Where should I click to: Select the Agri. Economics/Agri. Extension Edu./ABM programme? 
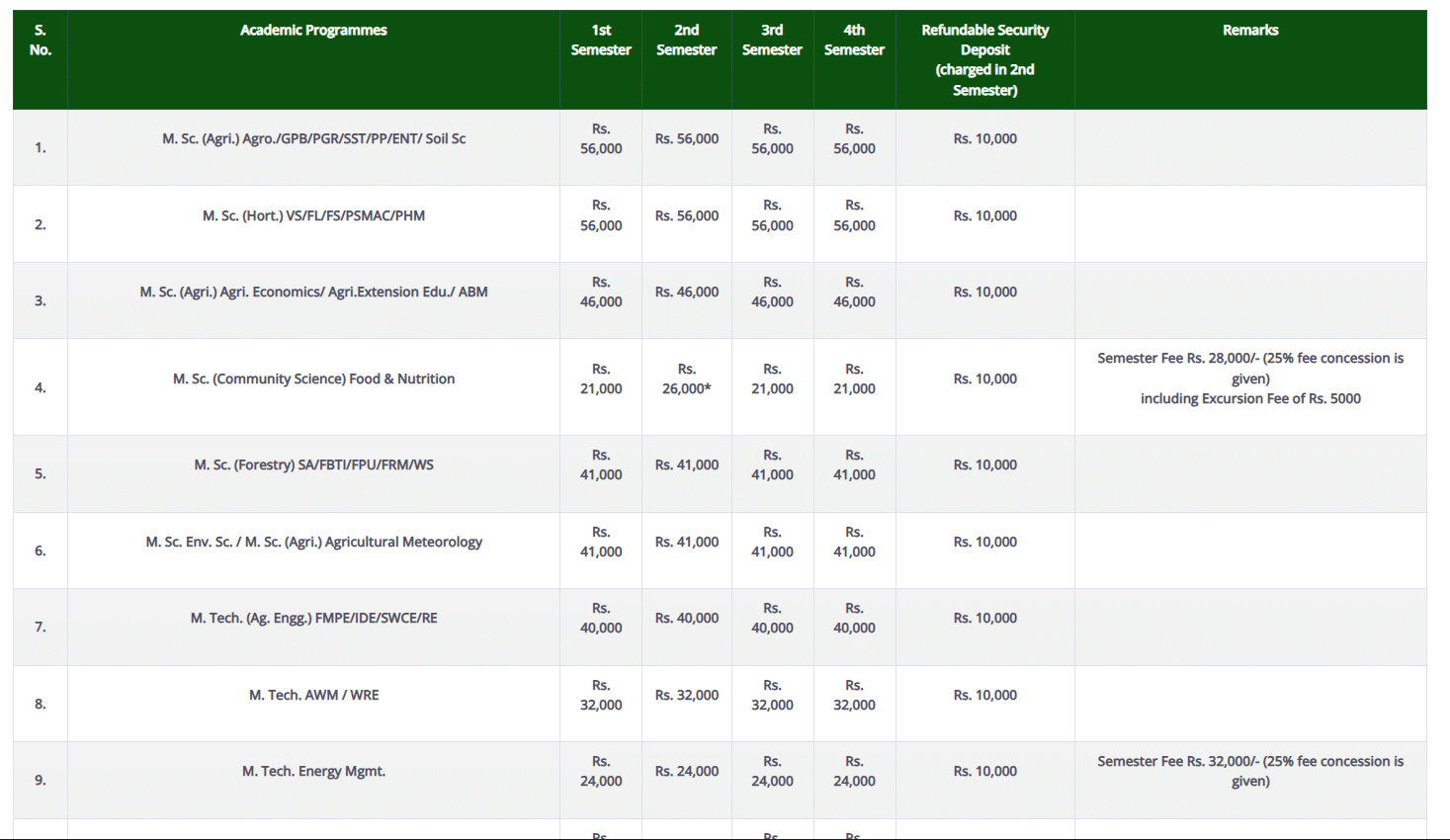coord(313,293)
